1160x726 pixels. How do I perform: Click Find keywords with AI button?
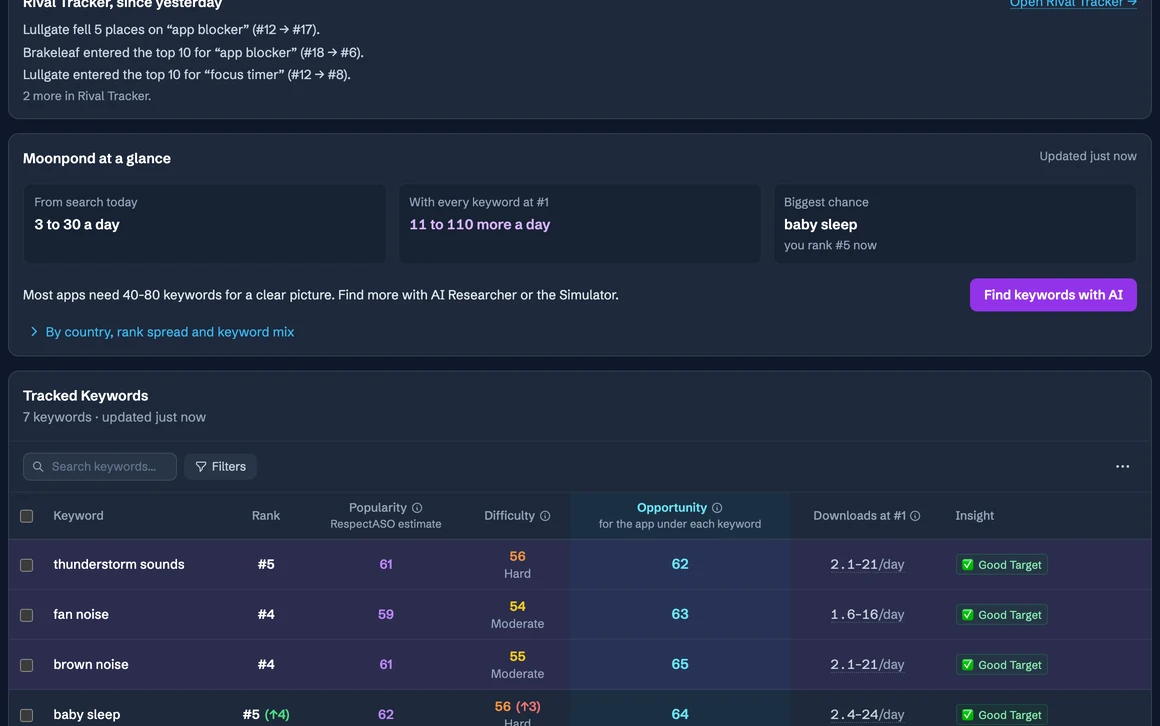[1053, 295]
